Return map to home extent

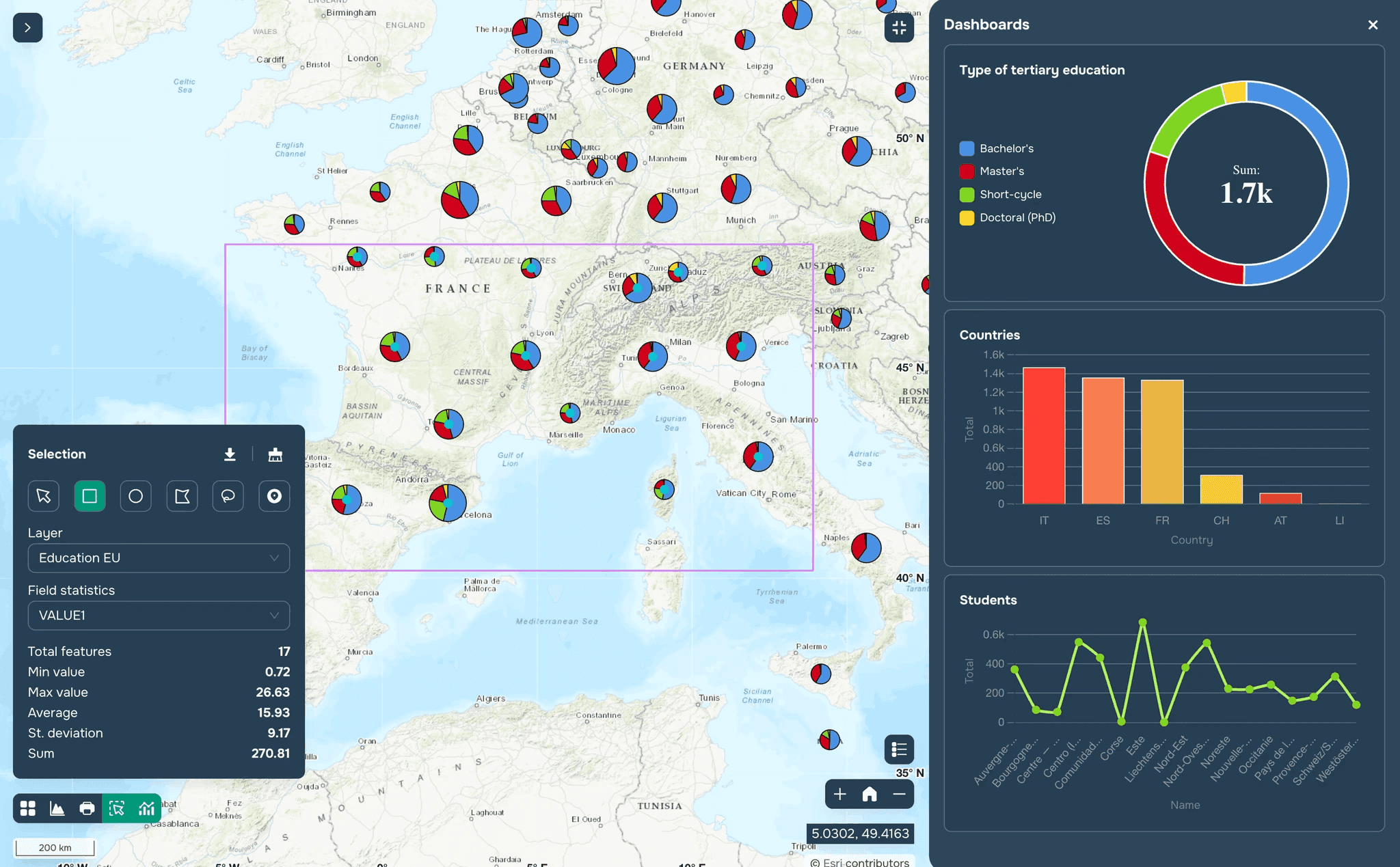point(870,794)
